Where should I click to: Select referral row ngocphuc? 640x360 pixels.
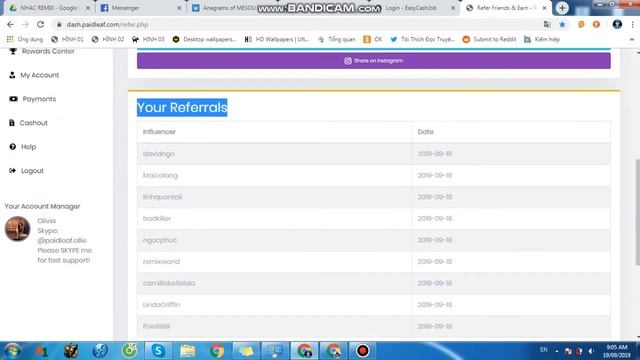click(373, 240)
